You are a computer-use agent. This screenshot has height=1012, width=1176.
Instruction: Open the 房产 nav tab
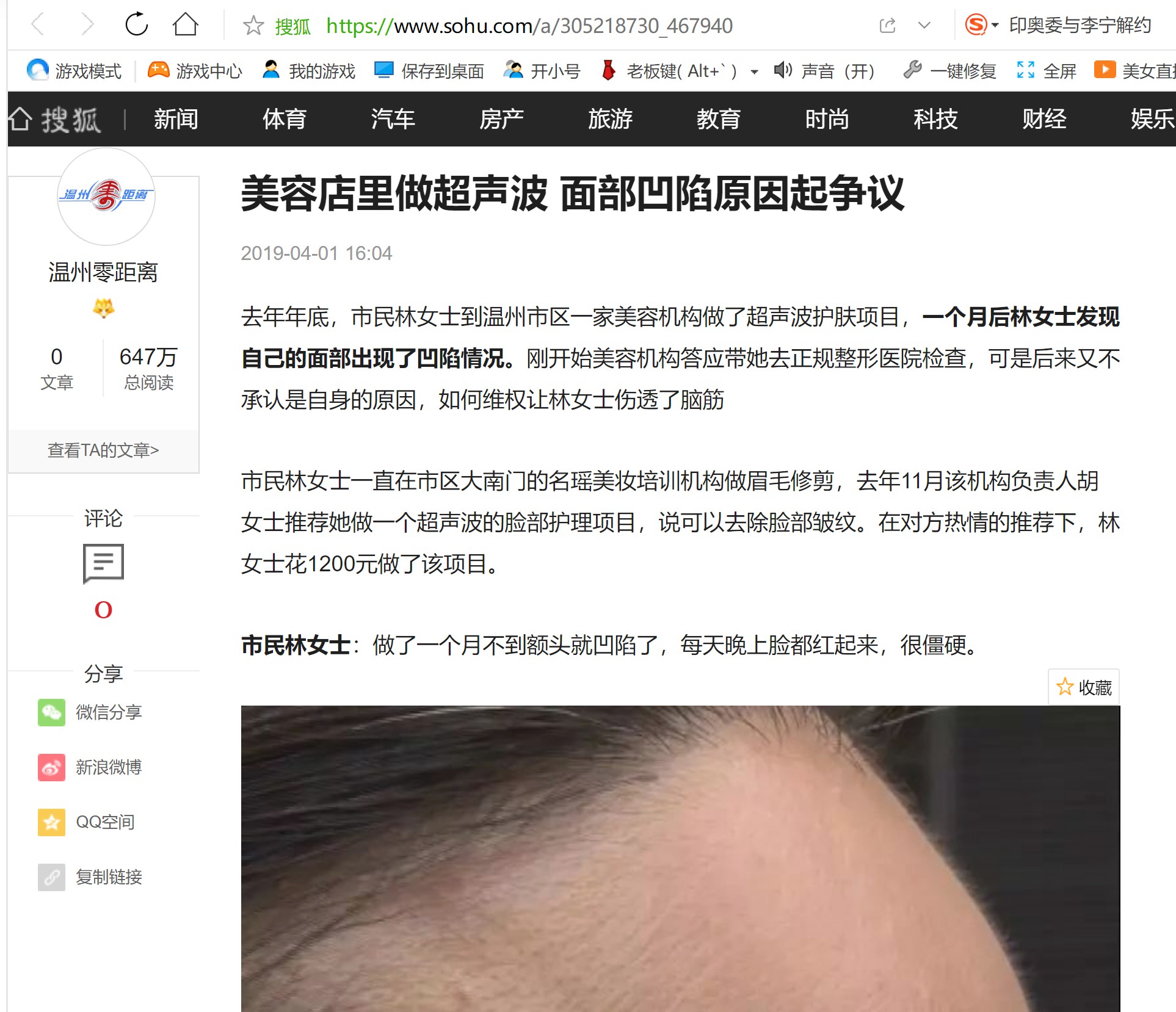coord(501,119)
